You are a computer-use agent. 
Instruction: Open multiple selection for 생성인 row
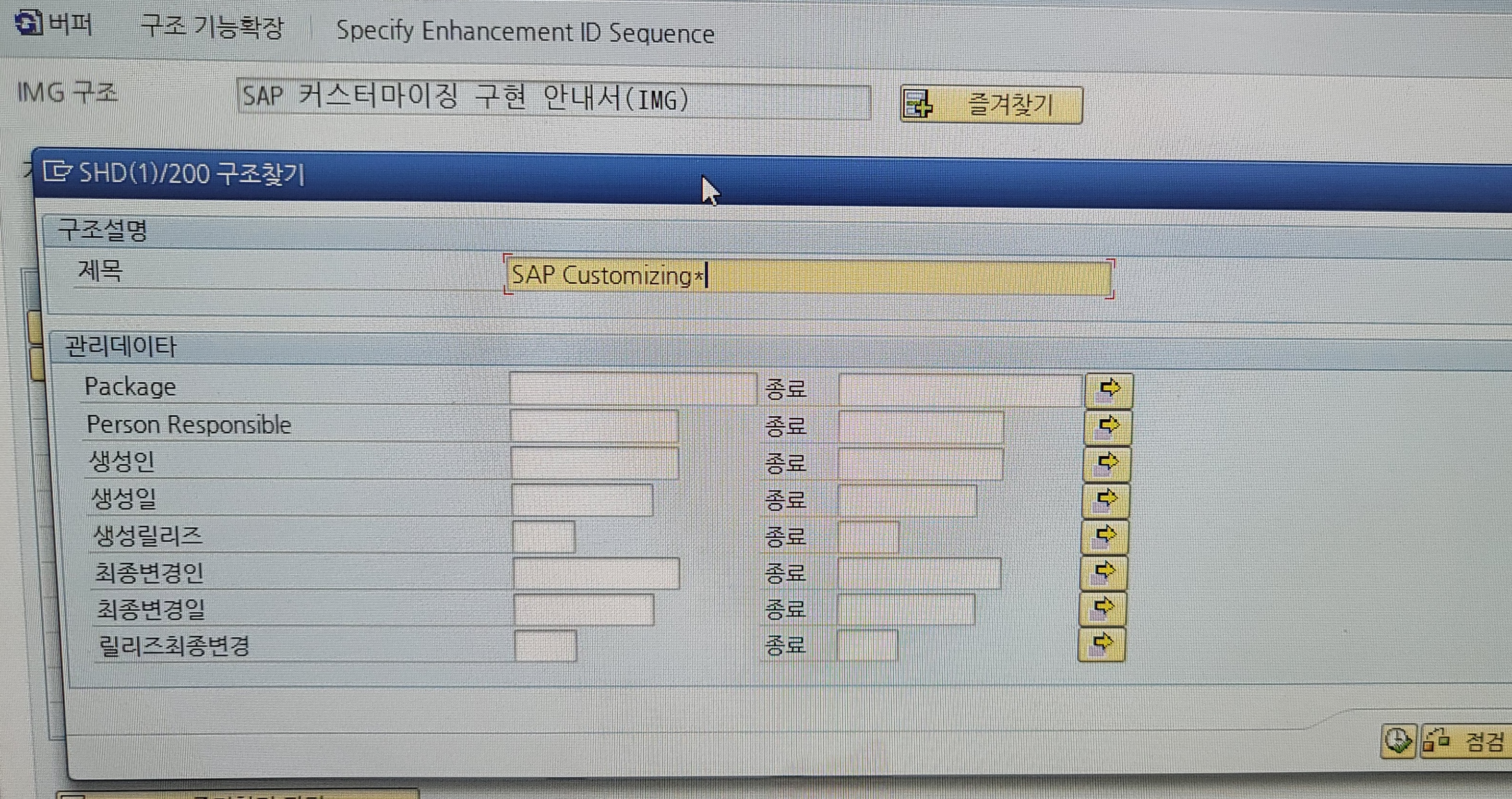[x=1106, y=463]
